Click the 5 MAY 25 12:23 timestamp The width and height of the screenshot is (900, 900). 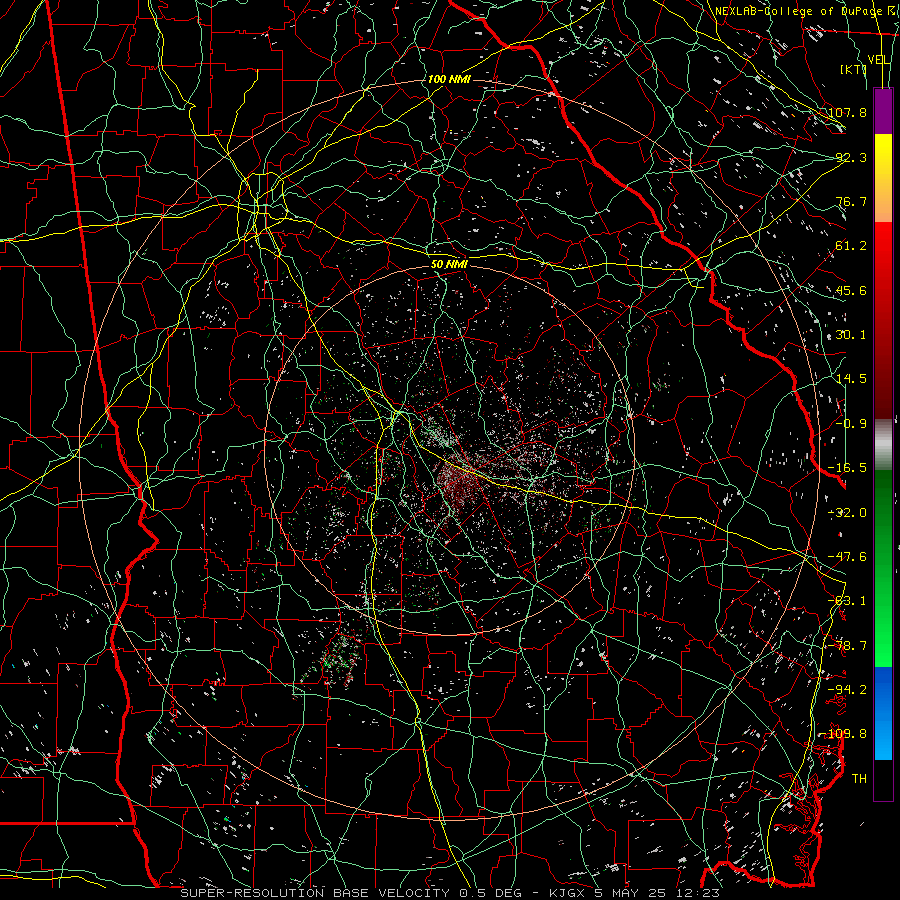657,893
